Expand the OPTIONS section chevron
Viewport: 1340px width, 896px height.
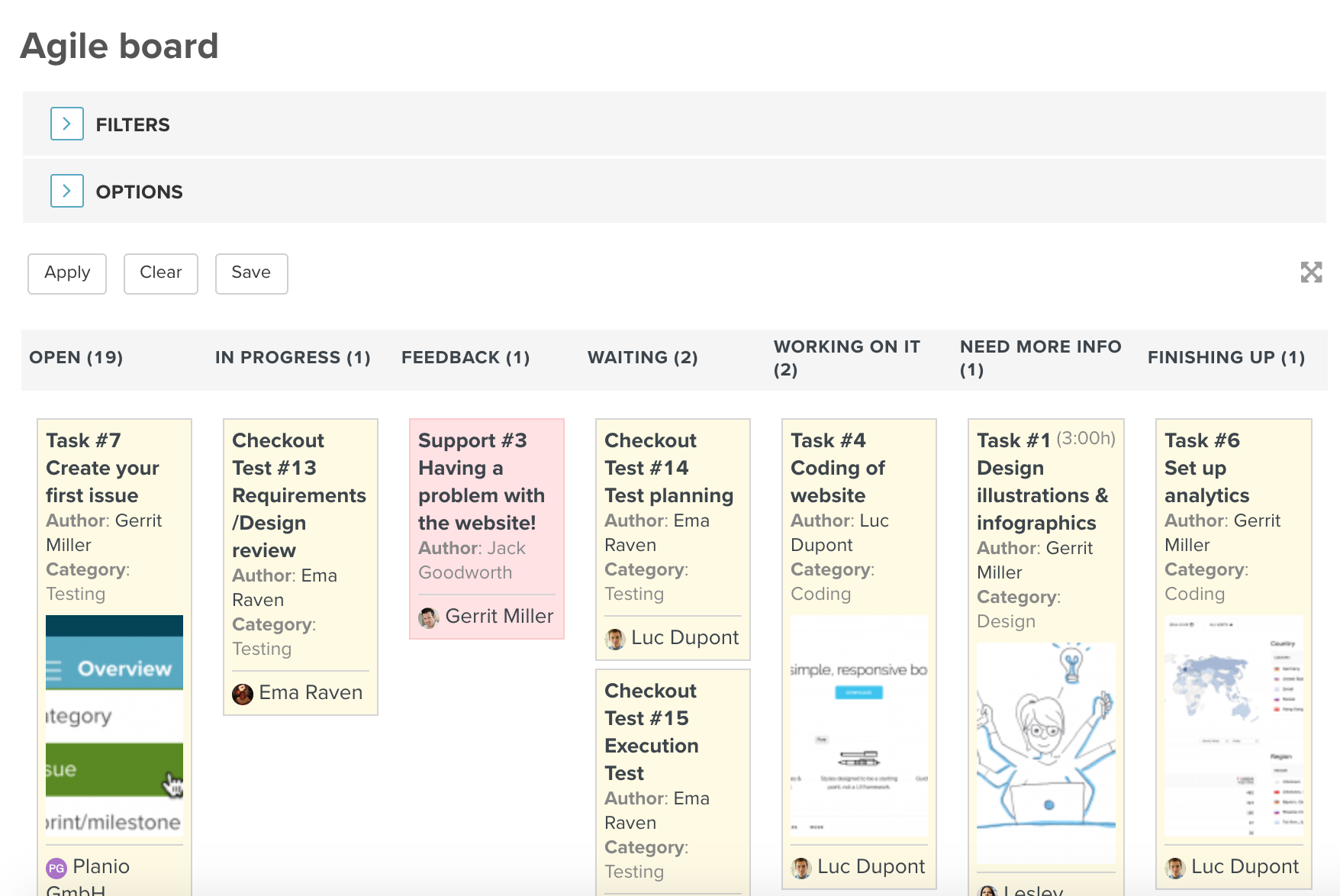pyautogui.click(x=67, y=191)
